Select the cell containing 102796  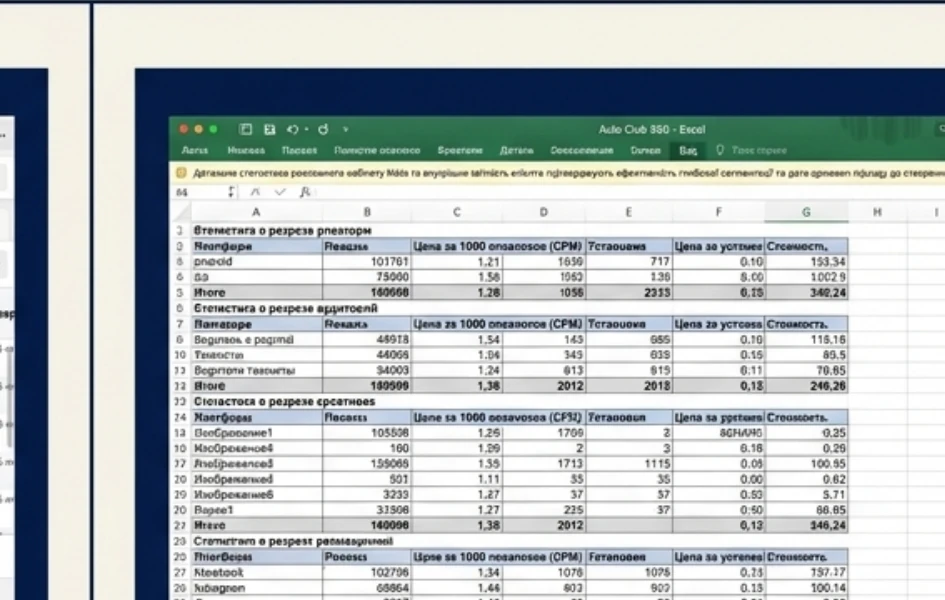pos(366,573)
